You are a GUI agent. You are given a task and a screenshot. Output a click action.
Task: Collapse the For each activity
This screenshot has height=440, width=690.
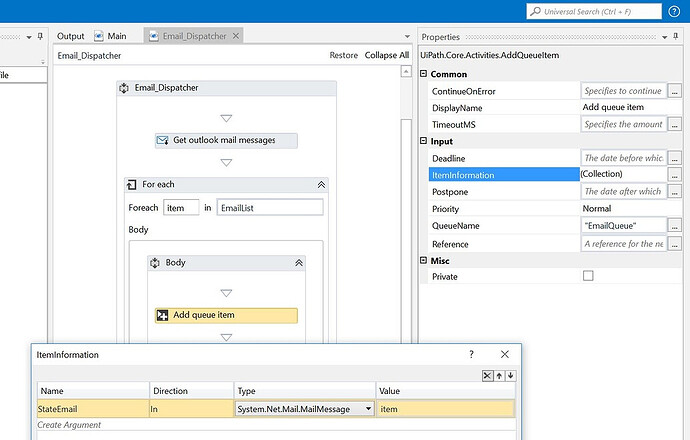point(321,185)
